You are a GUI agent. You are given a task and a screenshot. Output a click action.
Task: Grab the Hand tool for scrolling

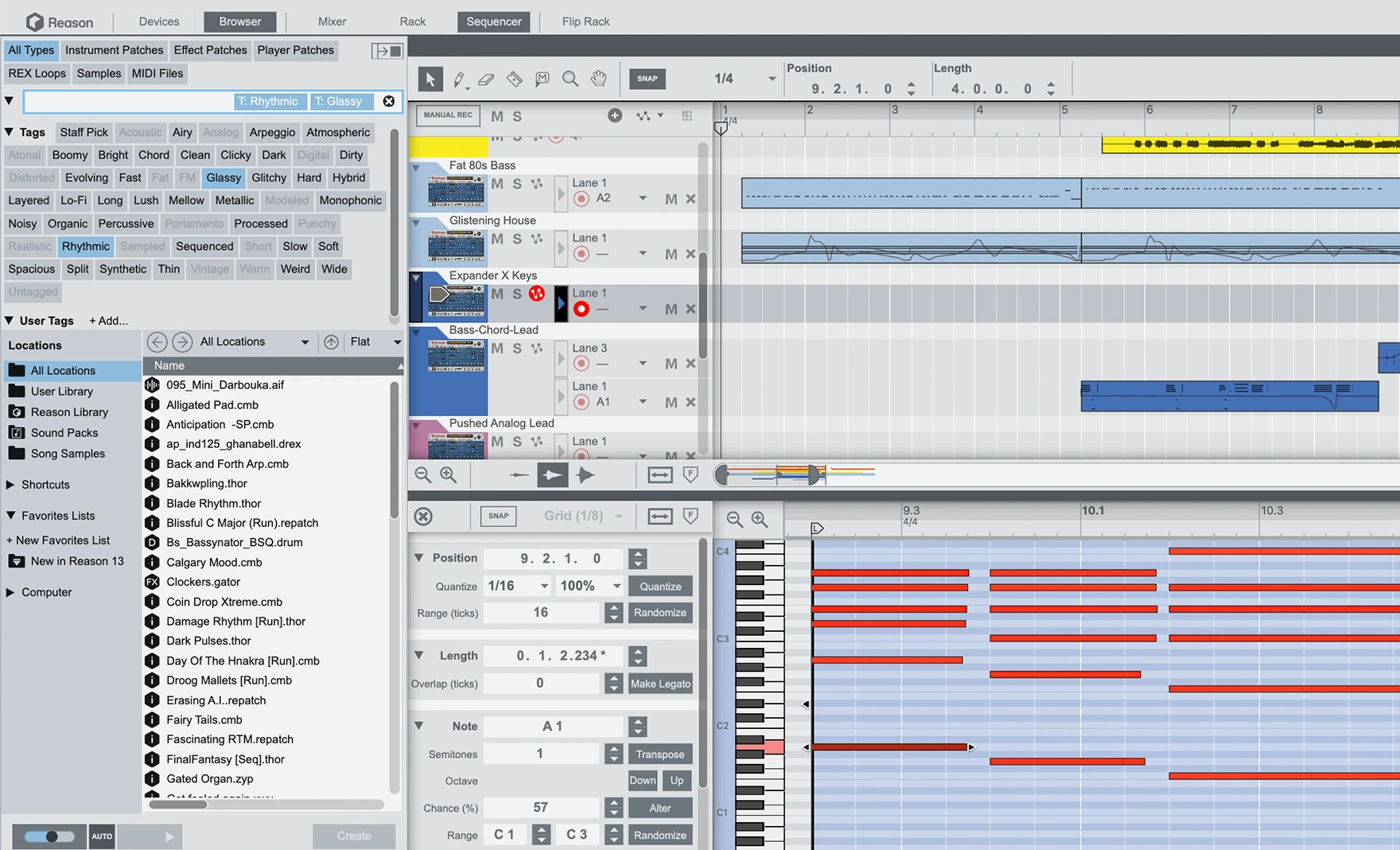pos(598,79)
